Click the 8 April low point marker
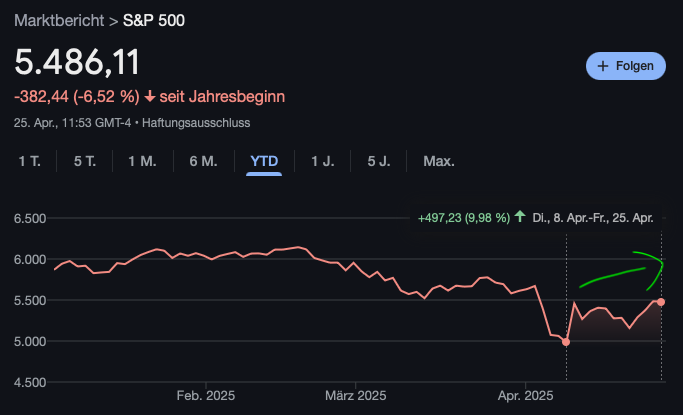The height and width of the screenshot is (415, 683). click(566, 342)
